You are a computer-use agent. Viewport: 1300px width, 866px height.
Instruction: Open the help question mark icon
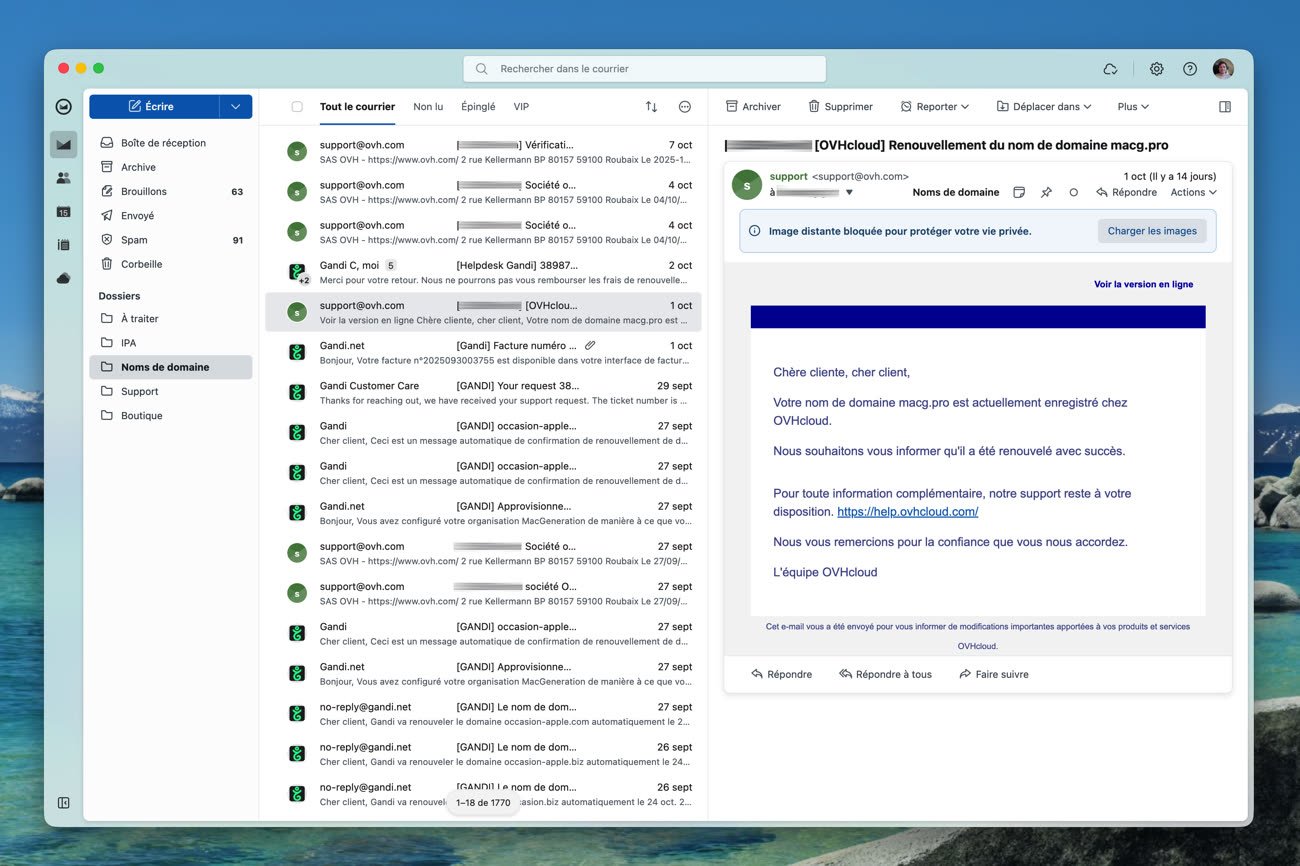coord(1189,69)
